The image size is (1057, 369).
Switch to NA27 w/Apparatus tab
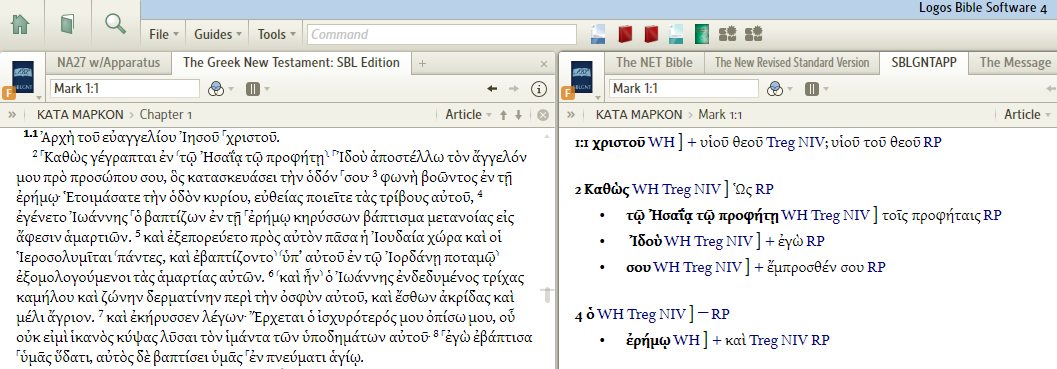[x=109, y=63]
